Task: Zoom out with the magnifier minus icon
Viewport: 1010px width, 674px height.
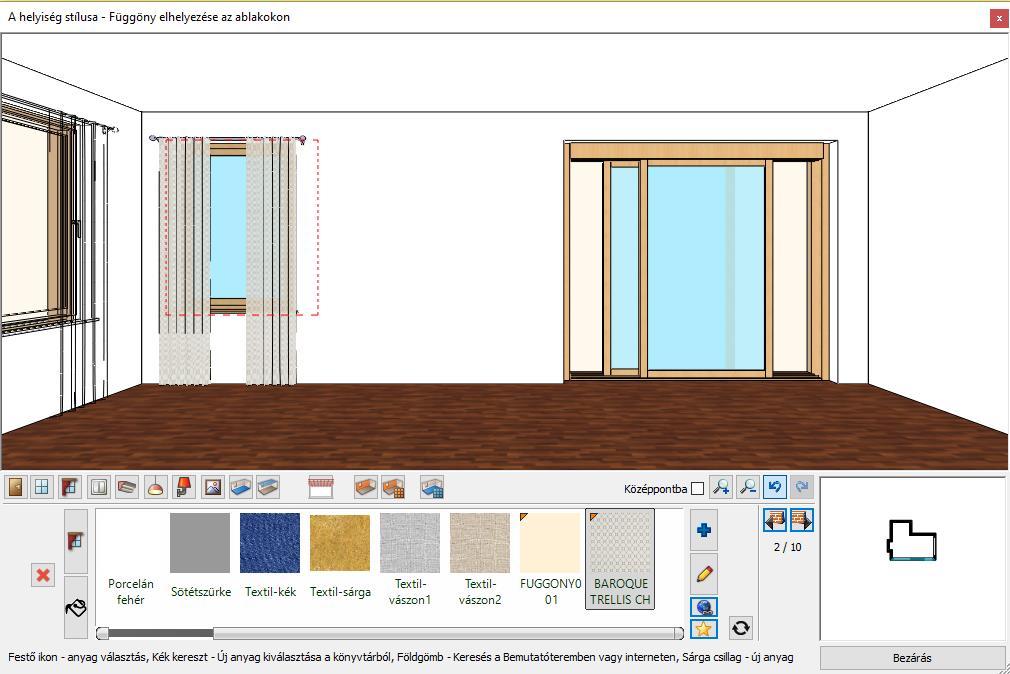Action: tap(748, 488)
